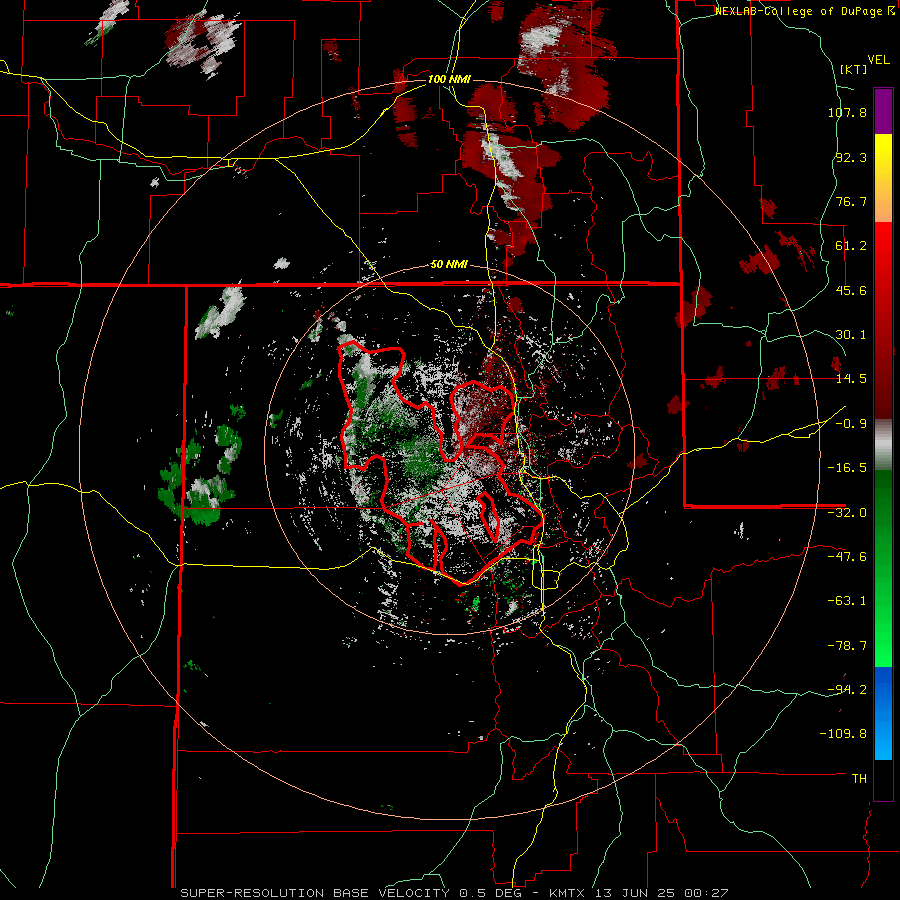Viewport: 900px width, 900px height.
Task: Click the Super-Resolution Base Velocity caption
Action: (454, 893)
